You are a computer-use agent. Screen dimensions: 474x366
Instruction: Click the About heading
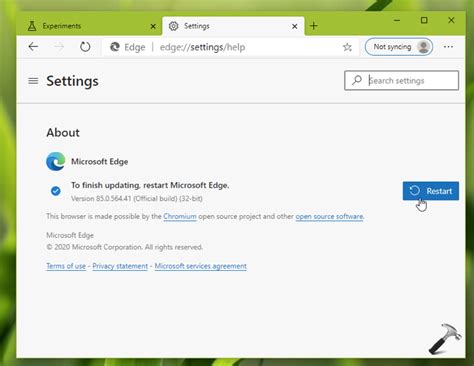click(63, 133)
